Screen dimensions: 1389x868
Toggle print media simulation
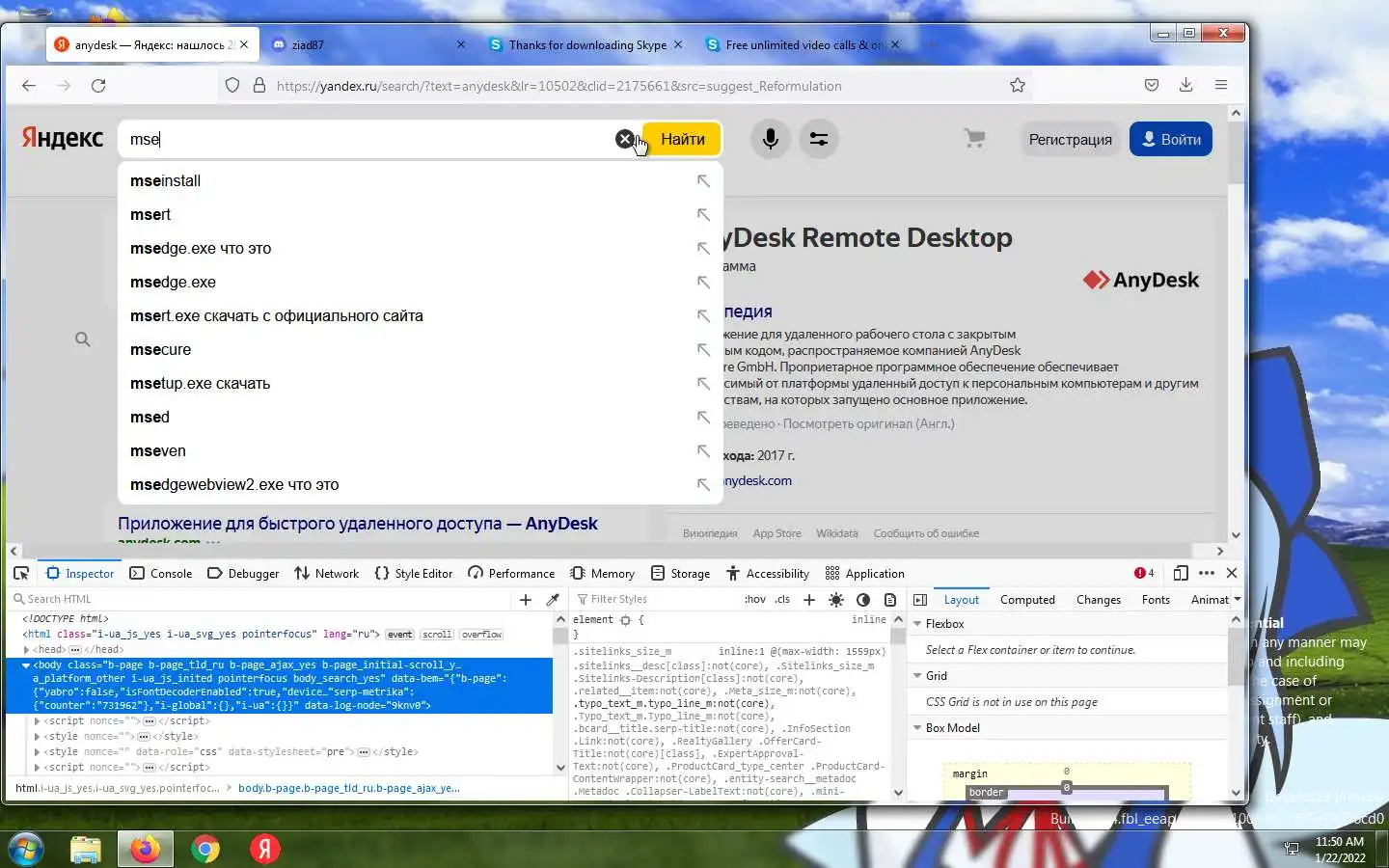point(890,600)
